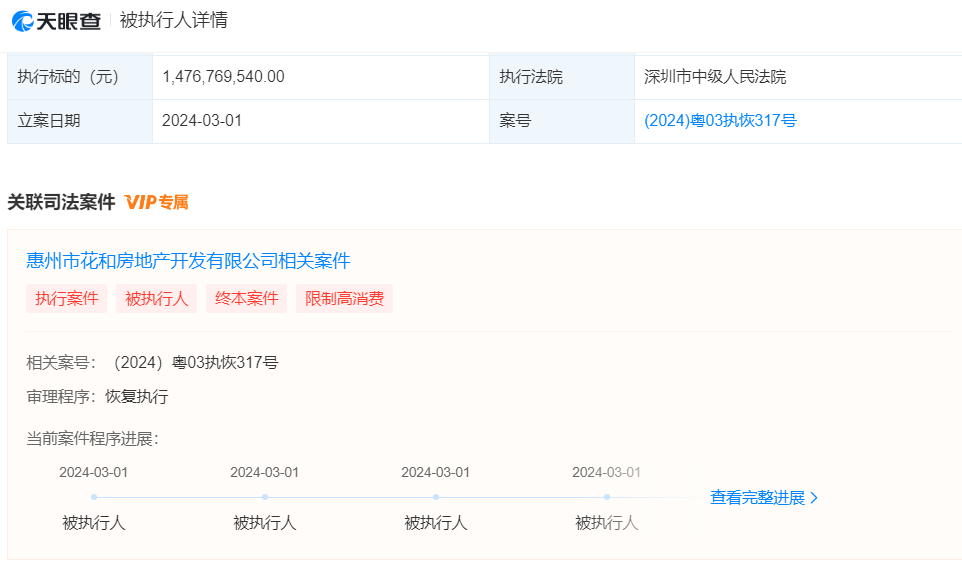
Task: Open case number link (2024)粤03执恢317号 in table
Action: (720, 121)
